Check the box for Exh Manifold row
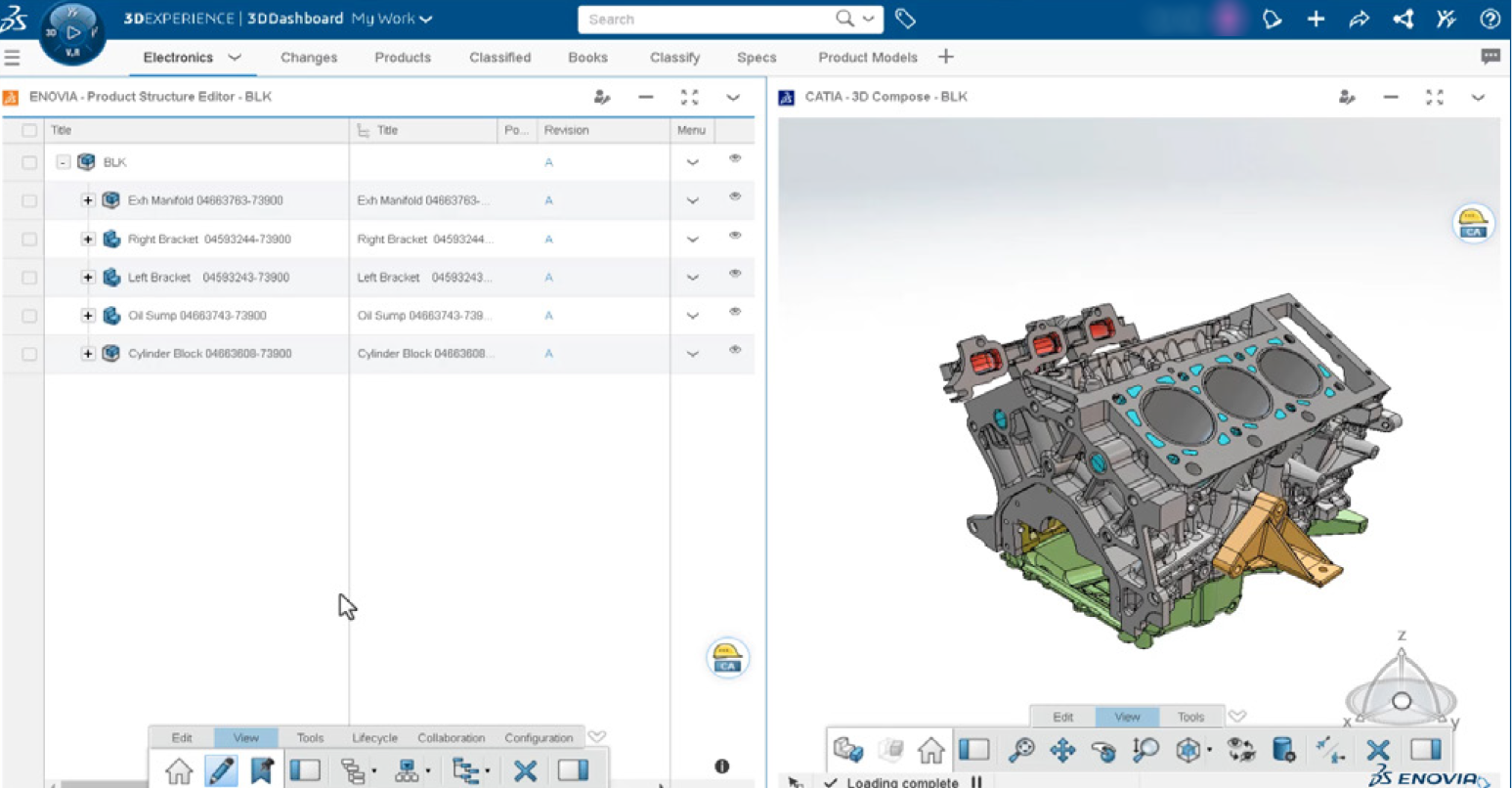The height and width of the screenshot is (788, 1512). tap(29, 200)
